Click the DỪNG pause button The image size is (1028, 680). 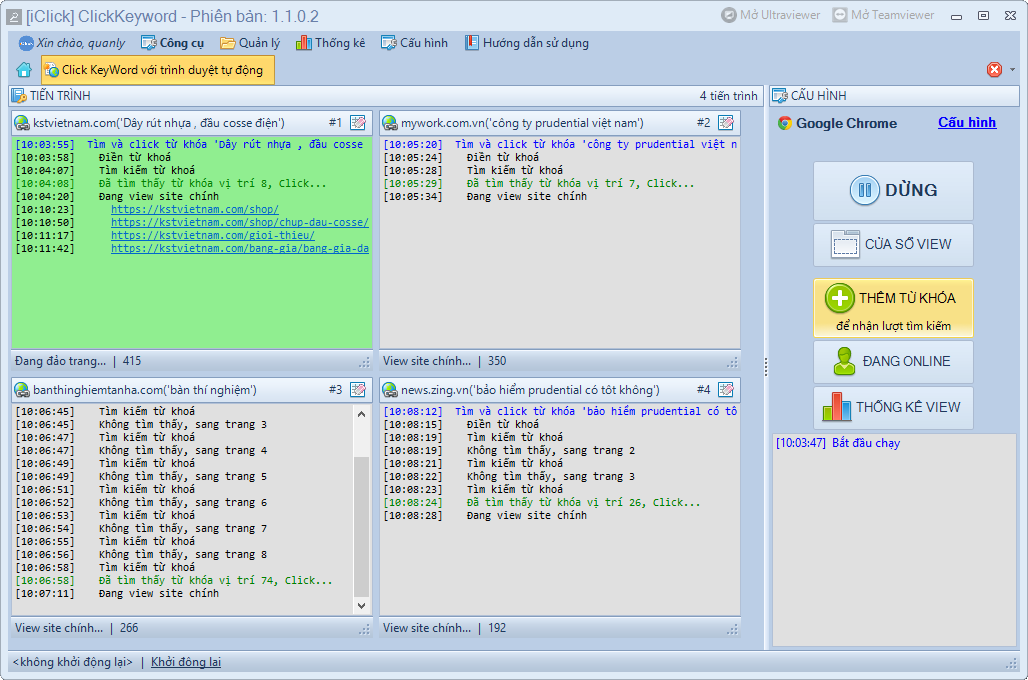(893, 191)
